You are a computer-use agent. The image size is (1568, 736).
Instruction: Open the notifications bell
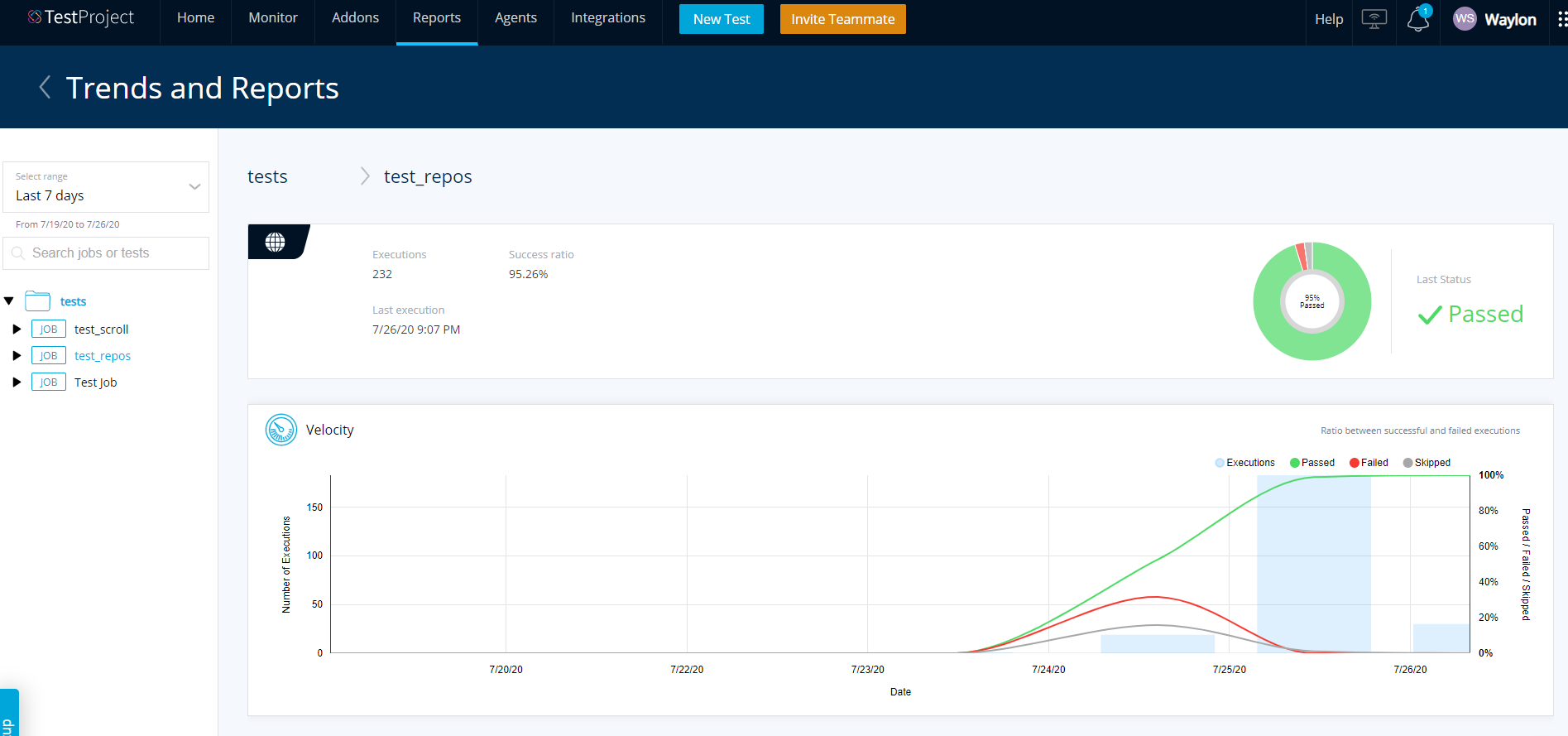point(1417,19)
